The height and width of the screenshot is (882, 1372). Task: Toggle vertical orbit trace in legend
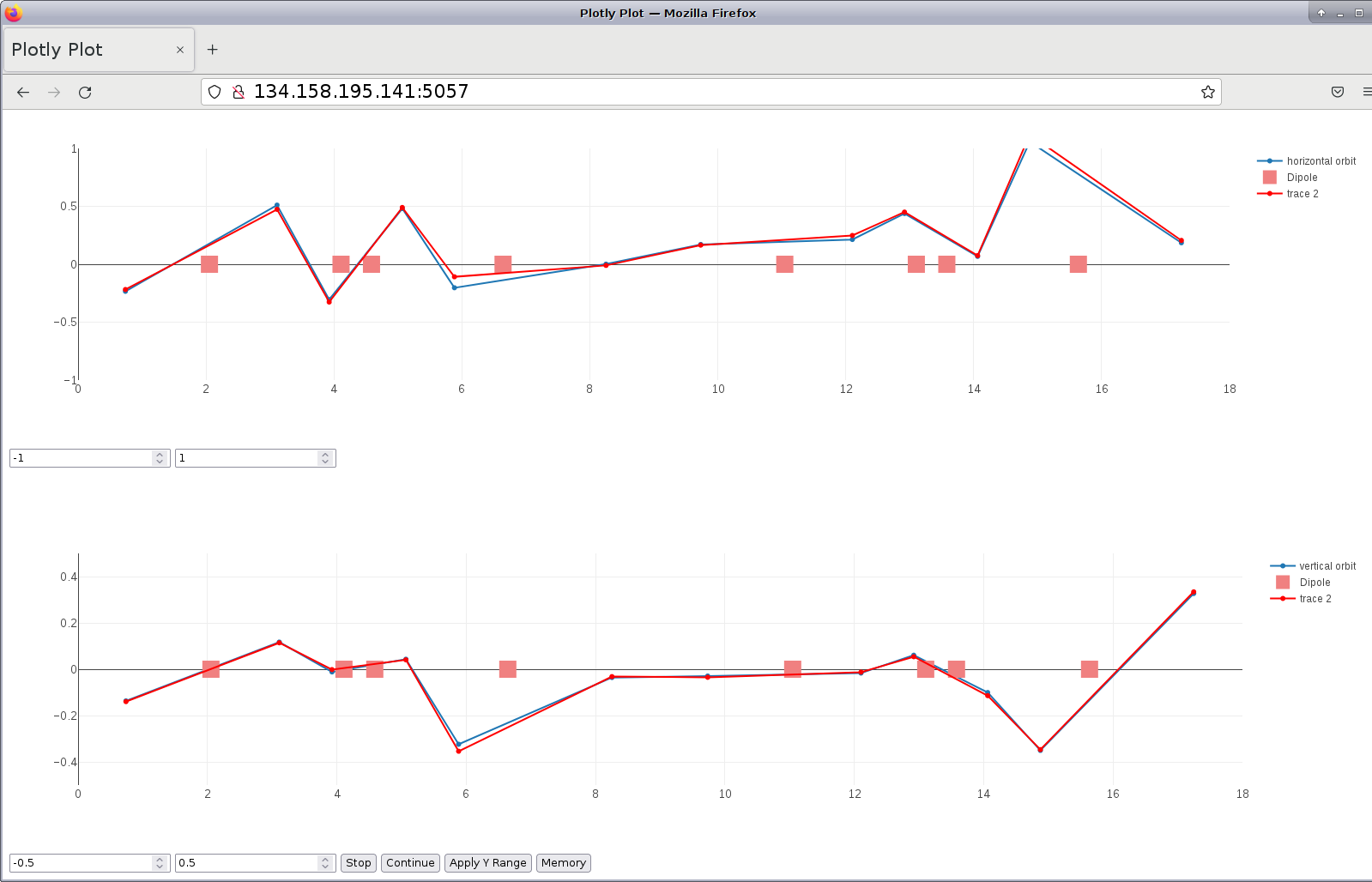tap(1327, 566)
